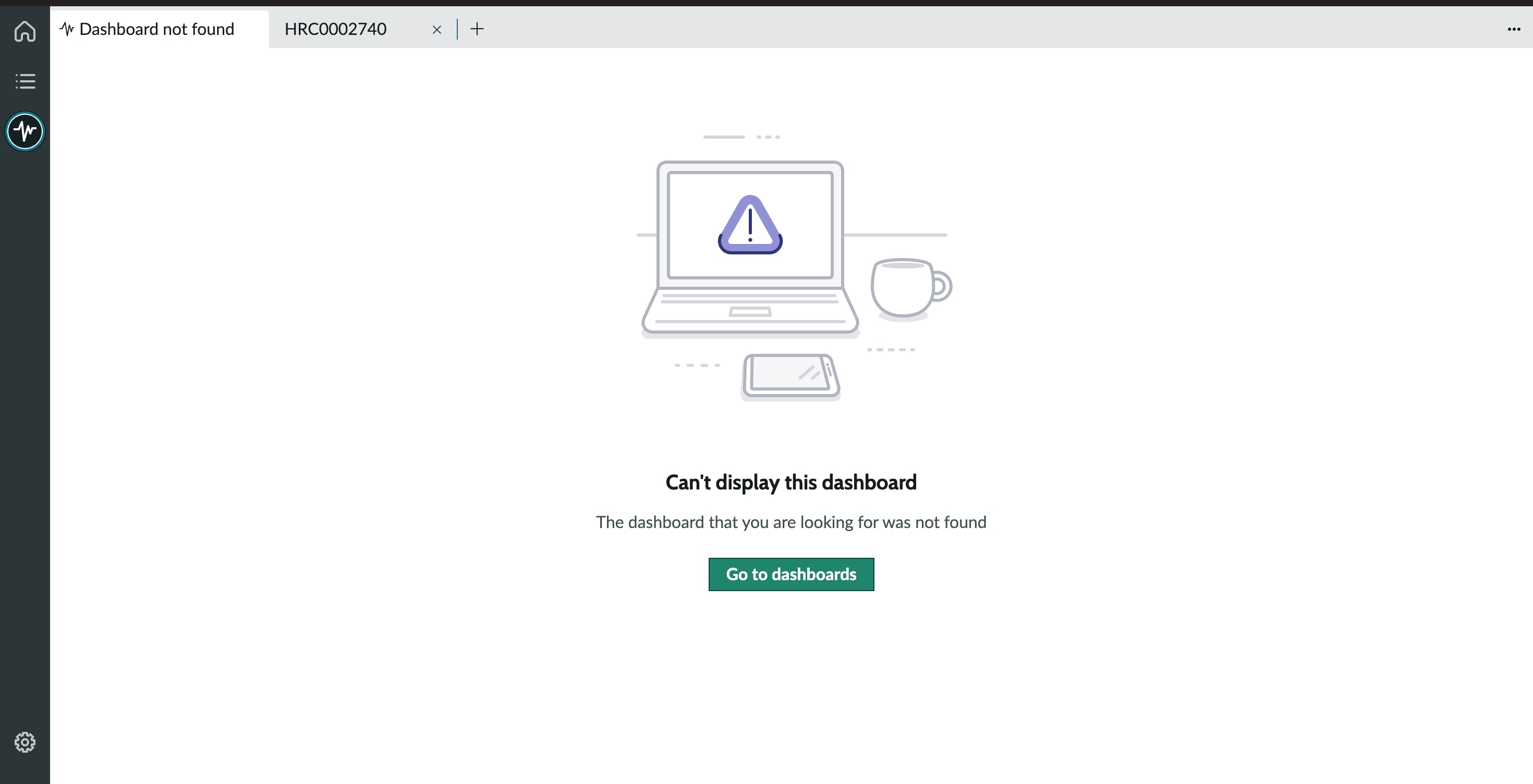The image size is (1533, 784).
Task: Expand the overflow options with the three-dot menu
Action: (1513, 28)
